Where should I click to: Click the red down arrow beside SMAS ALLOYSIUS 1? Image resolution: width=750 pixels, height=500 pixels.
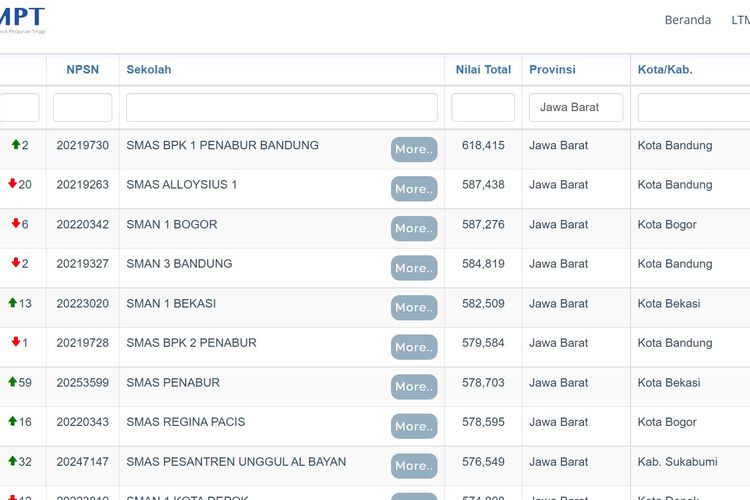click(x=13, y=184)
